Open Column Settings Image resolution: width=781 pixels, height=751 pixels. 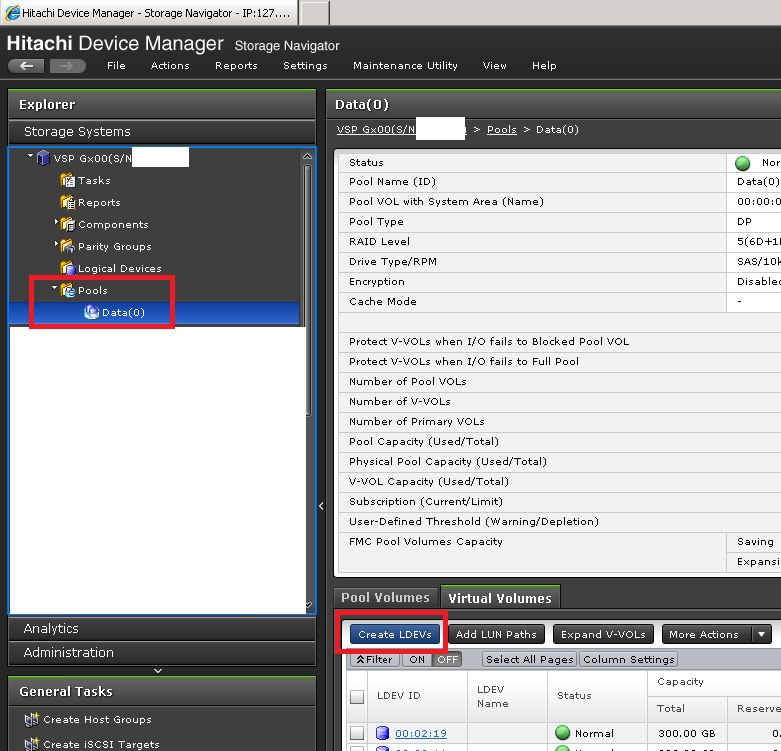(629, 659)
